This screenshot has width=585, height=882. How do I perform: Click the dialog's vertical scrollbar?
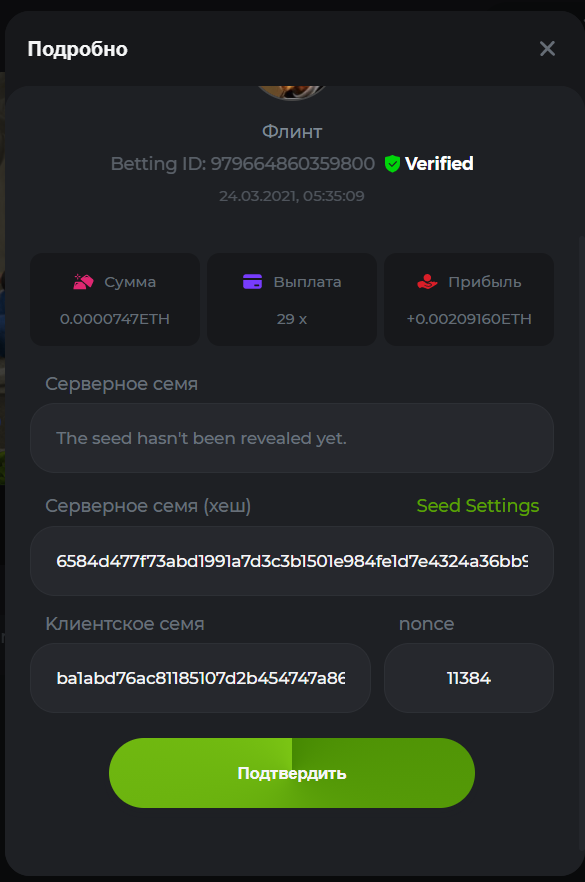(x=582, y=543)
